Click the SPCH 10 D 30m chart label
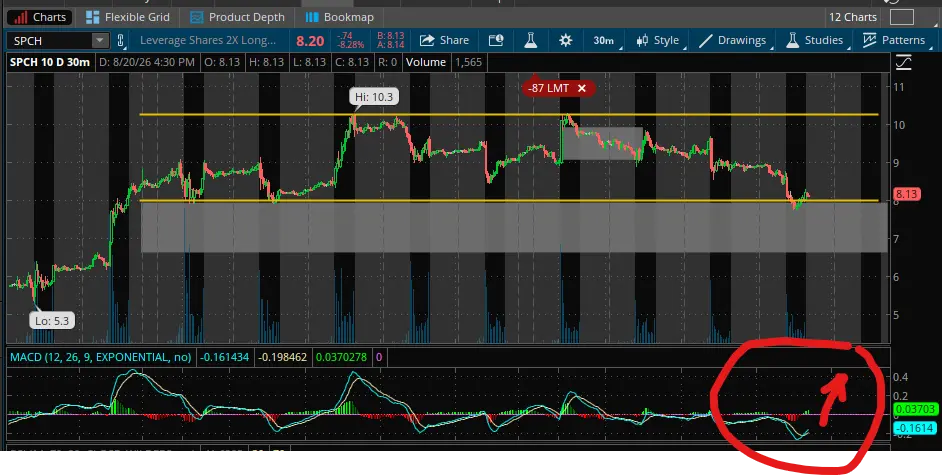This screenshot has height=475, width=942. click(50, 62)
